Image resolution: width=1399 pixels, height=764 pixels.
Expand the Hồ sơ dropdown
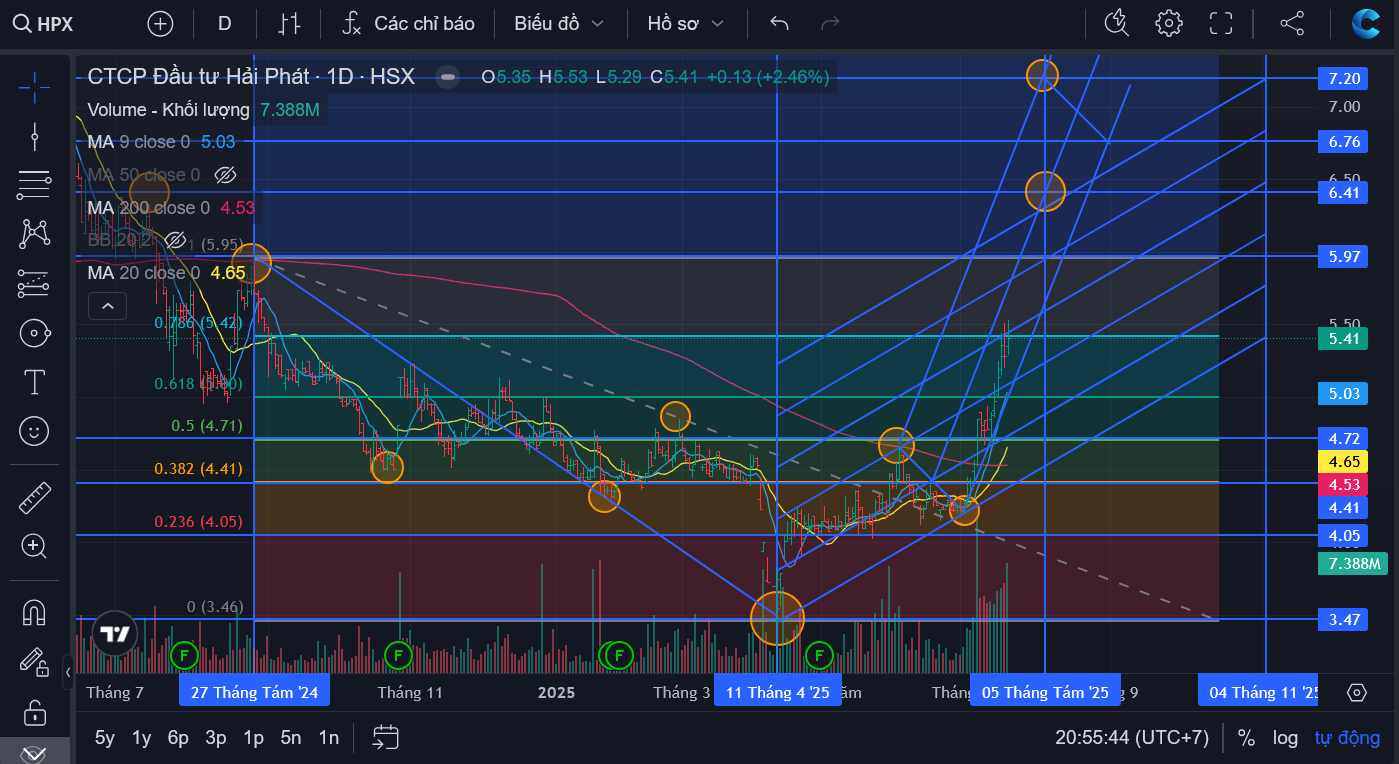pyautogui.click(x=685, y=24)
